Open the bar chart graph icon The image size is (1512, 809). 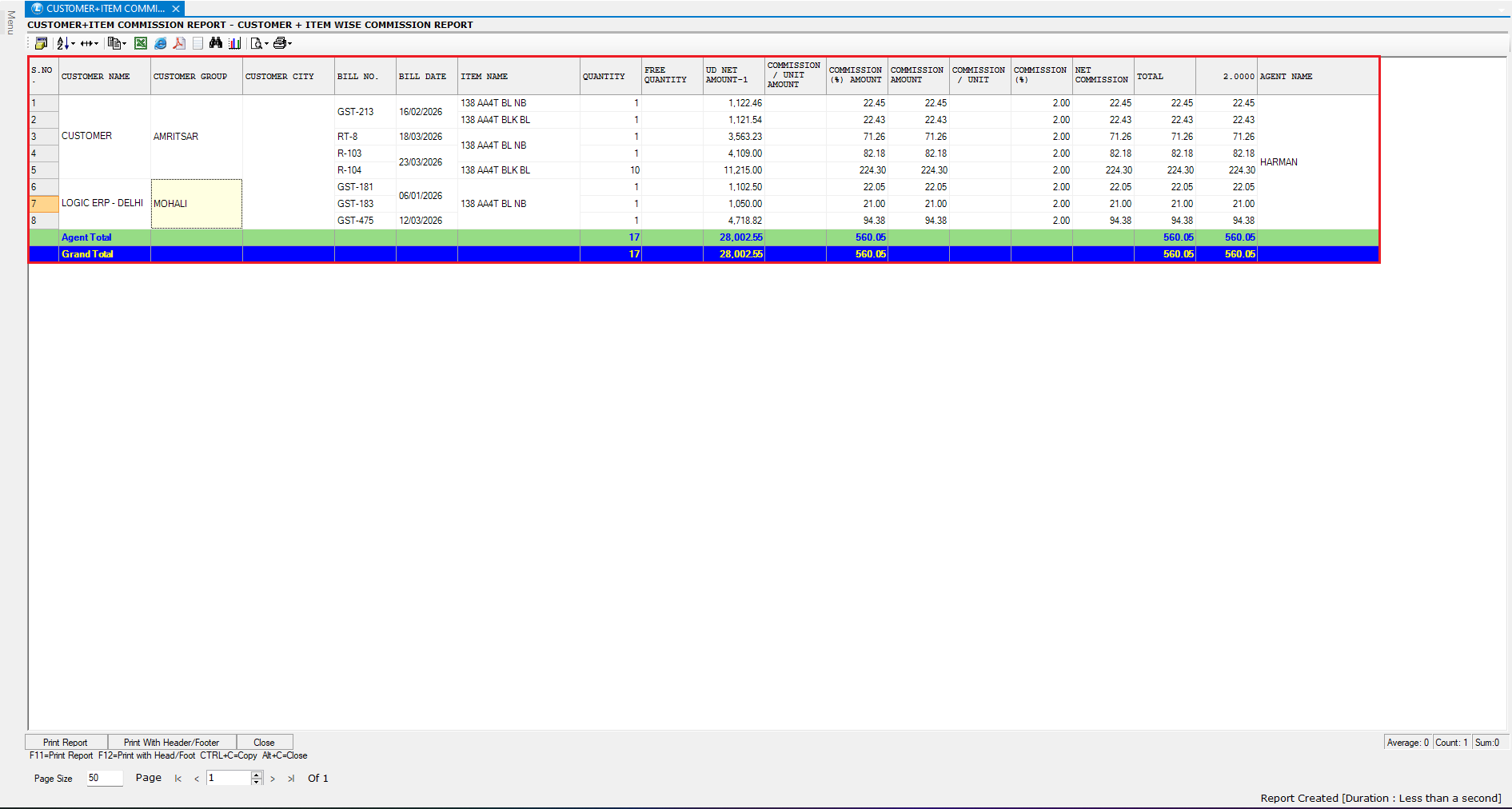coord(234,43)
